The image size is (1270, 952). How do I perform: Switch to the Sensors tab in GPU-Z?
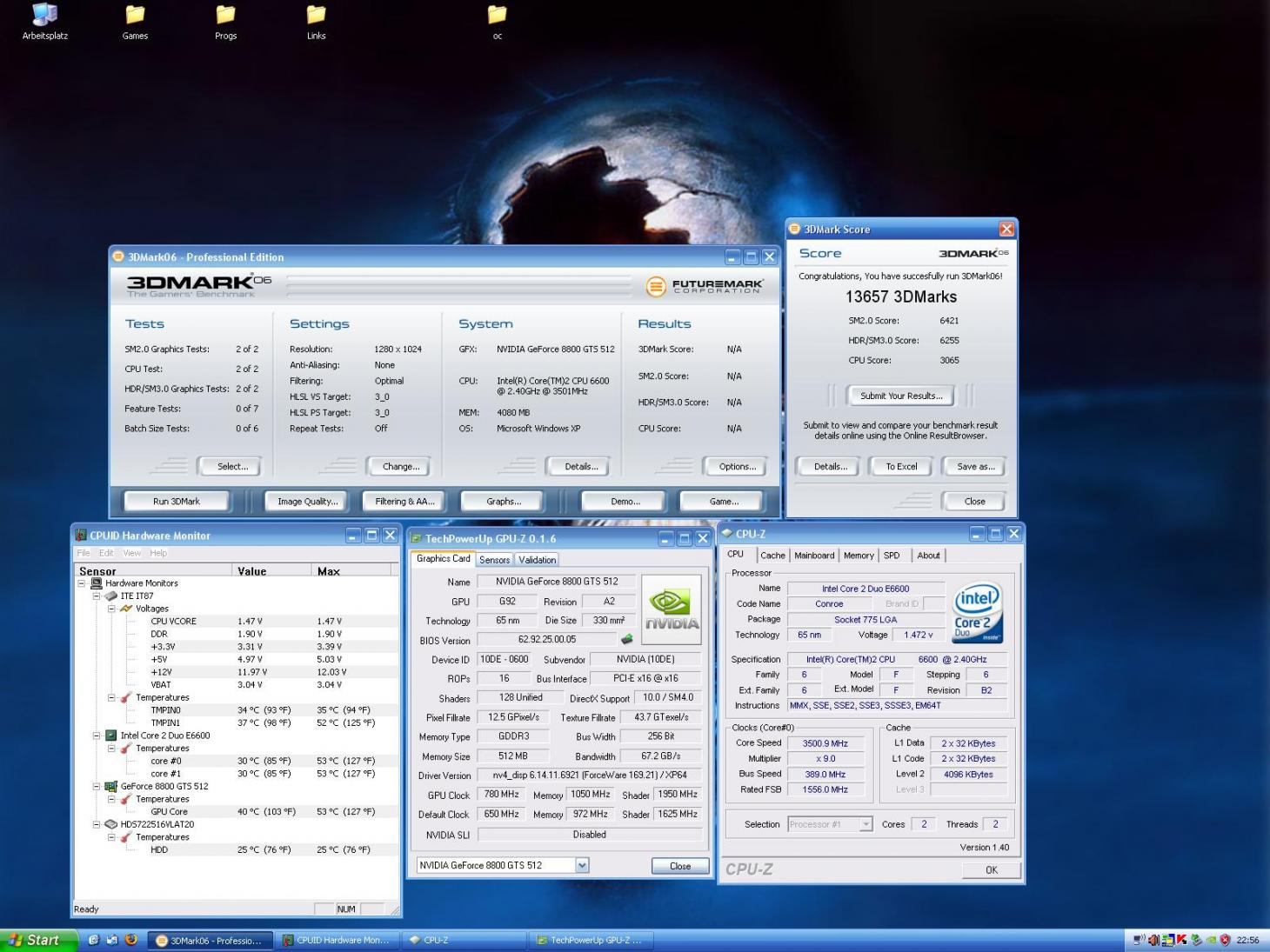pos(494,560)
